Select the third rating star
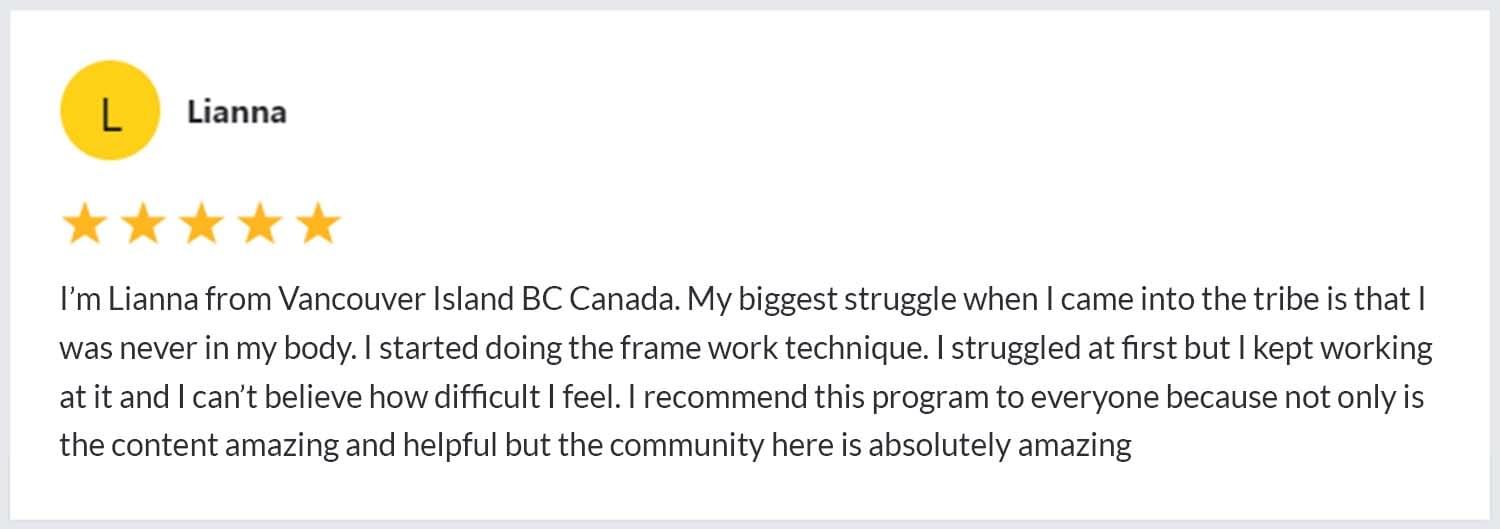This screenshot has width=1500, height=529. click(x=201, y=224)
